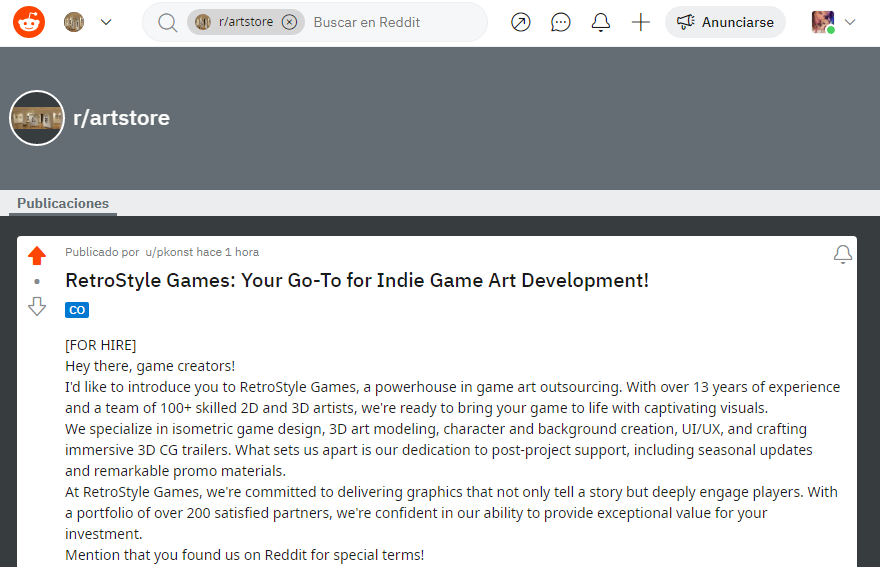Open the notifications bell in the header
Image resolution: width=880 pixels, height=567 pixels.
click(601, 22)
